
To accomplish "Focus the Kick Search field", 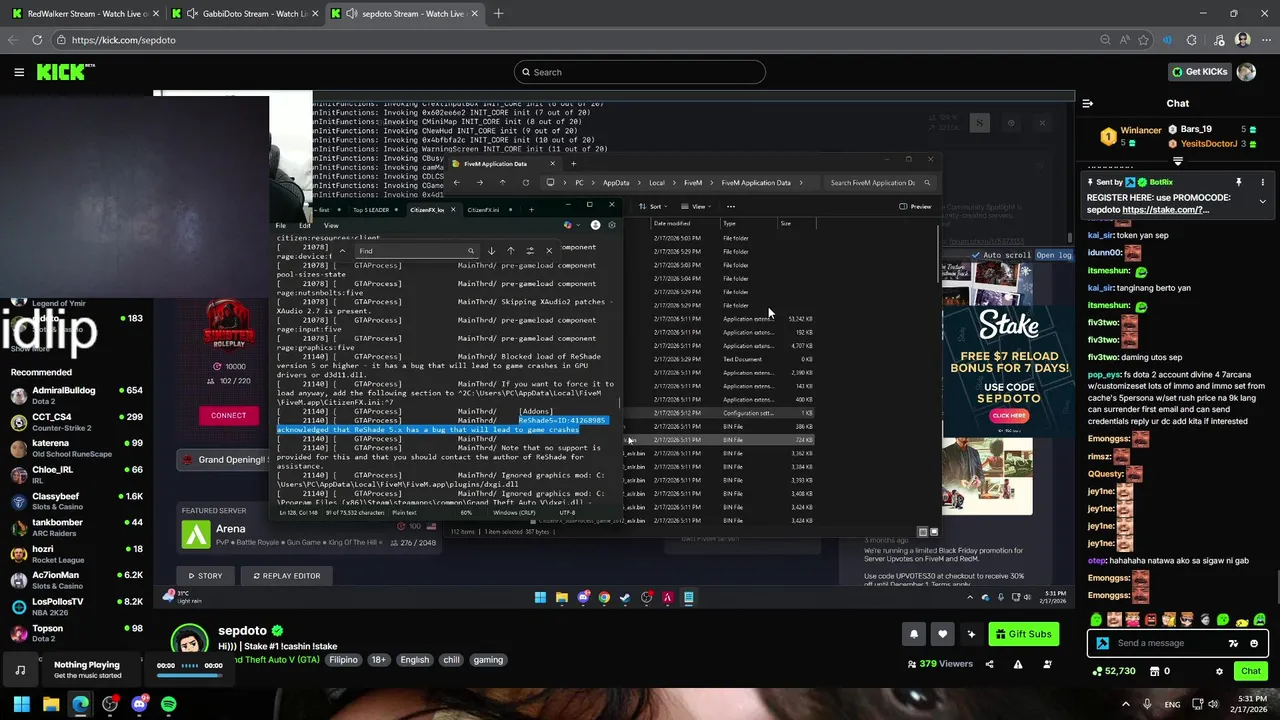I will pyautogui.click(x=640, y=72).
